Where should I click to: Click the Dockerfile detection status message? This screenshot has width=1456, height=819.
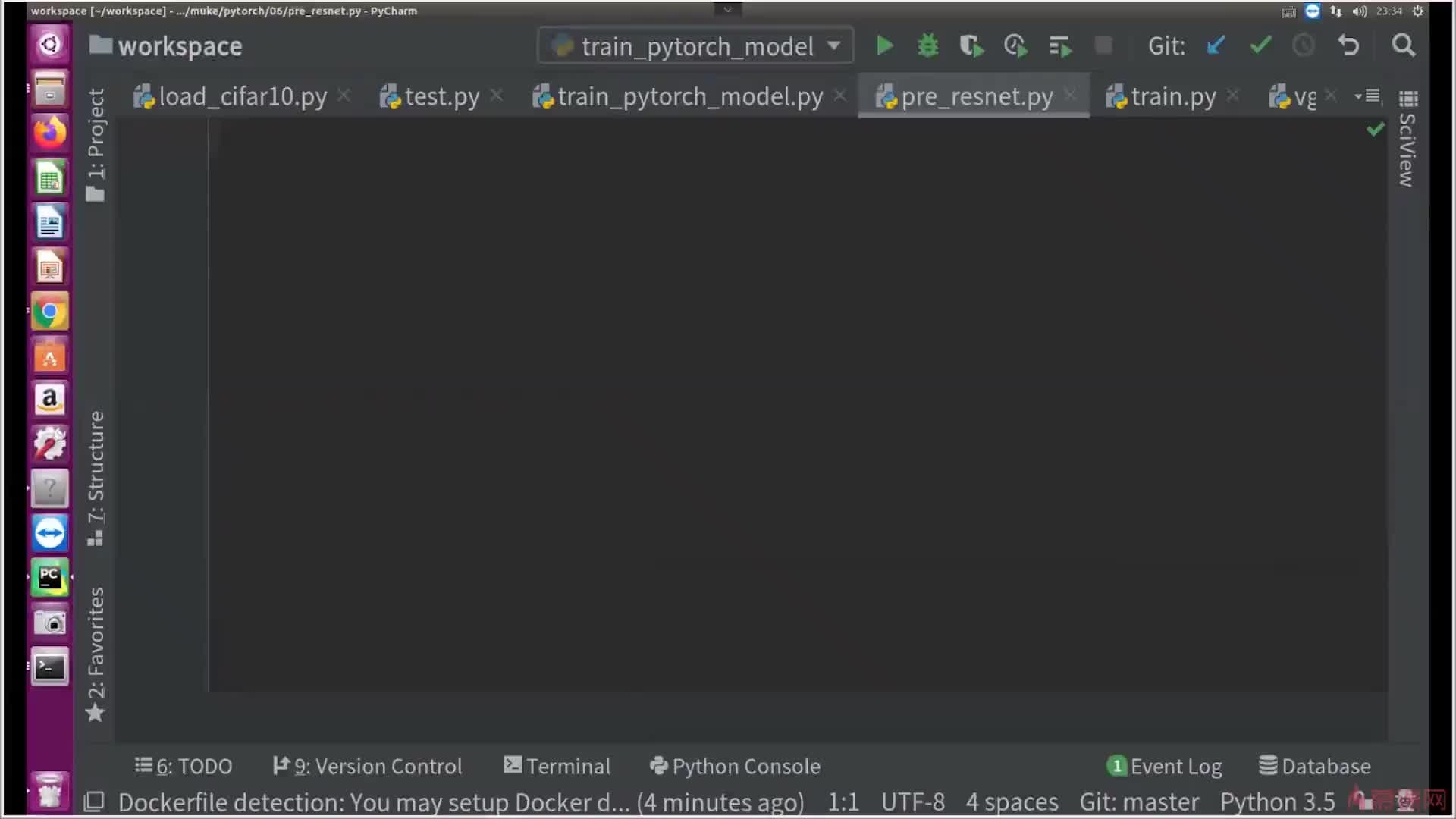coord(461,802)
